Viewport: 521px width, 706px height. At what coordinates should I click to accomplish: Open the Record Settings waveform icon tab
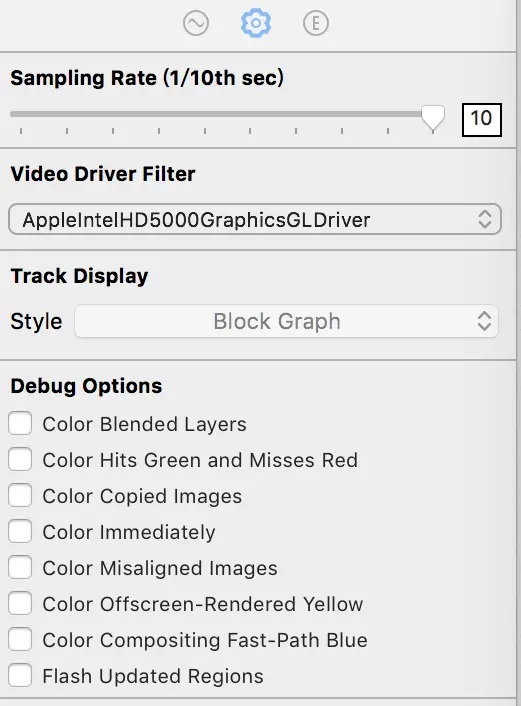(196, 23)
